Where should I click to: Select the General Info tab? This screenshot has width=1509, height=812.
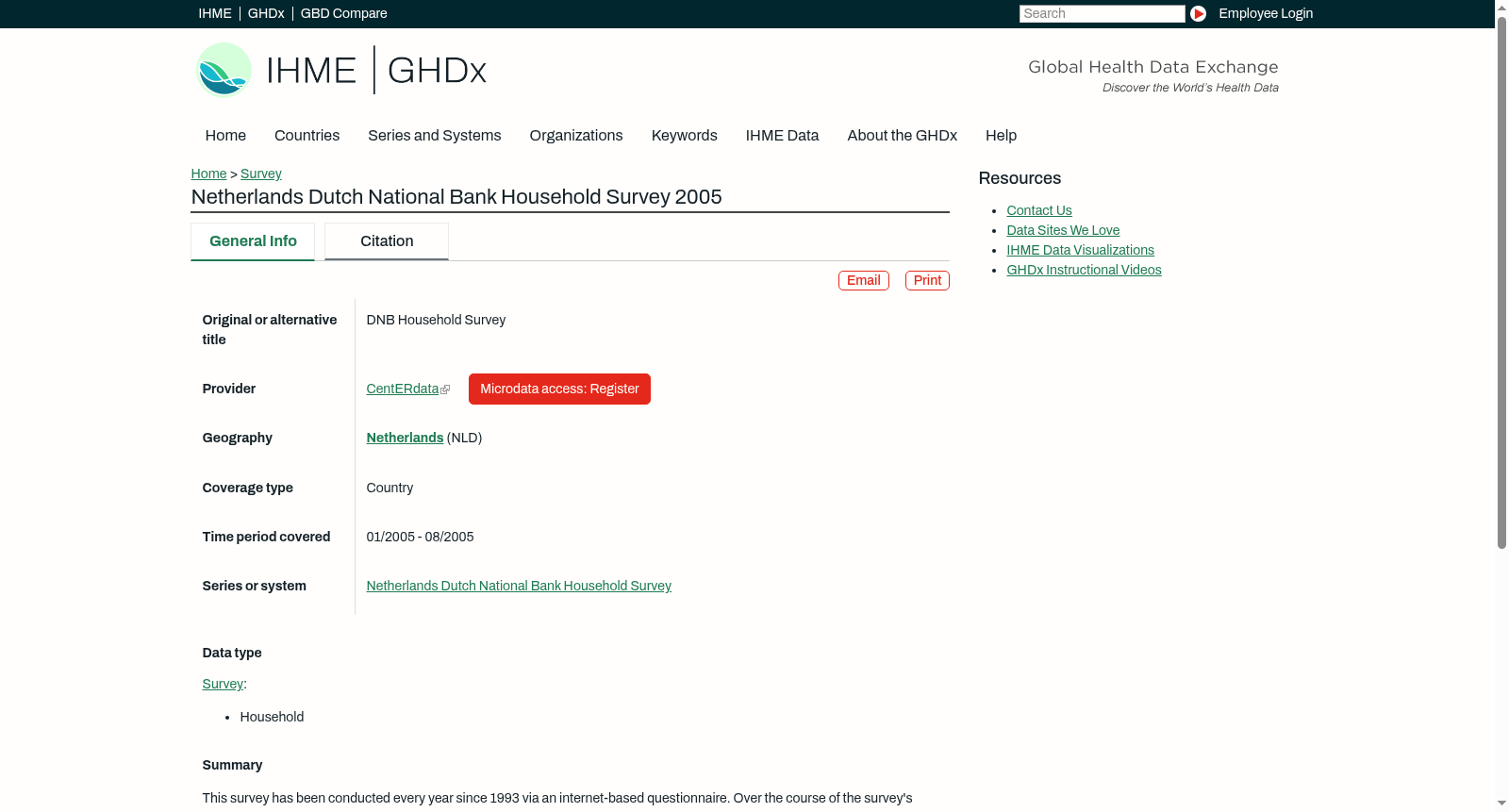click(253, 241)
